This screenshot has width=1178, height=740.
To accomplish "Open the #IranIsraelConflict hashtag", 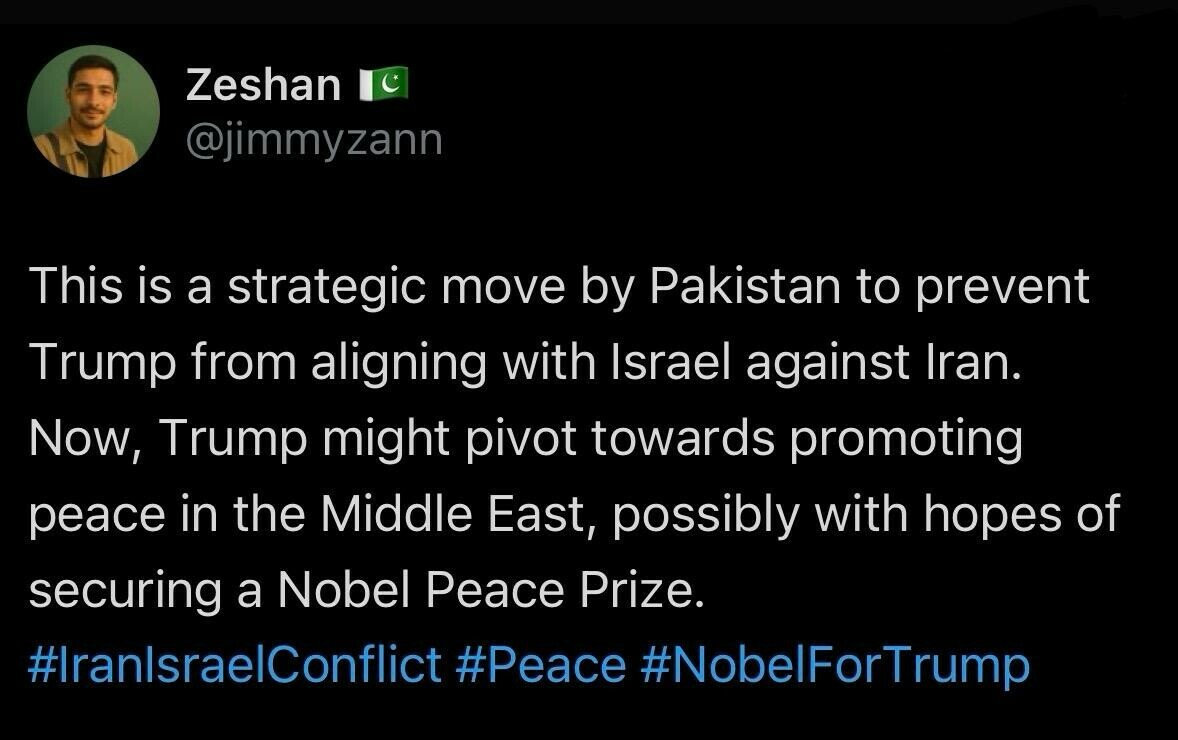I will tap(234, 664).
